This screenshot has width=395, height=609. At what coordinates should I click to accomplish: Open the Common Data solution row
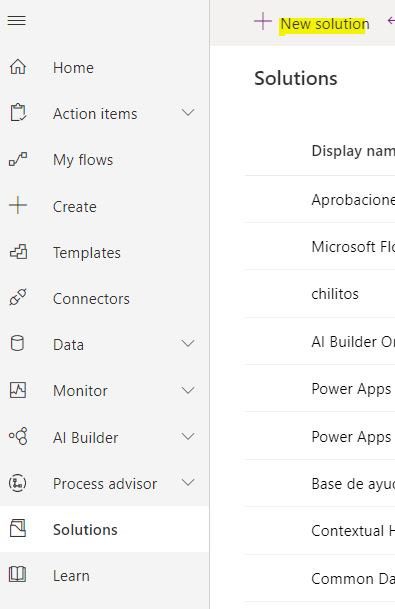(x=353, y=579)
